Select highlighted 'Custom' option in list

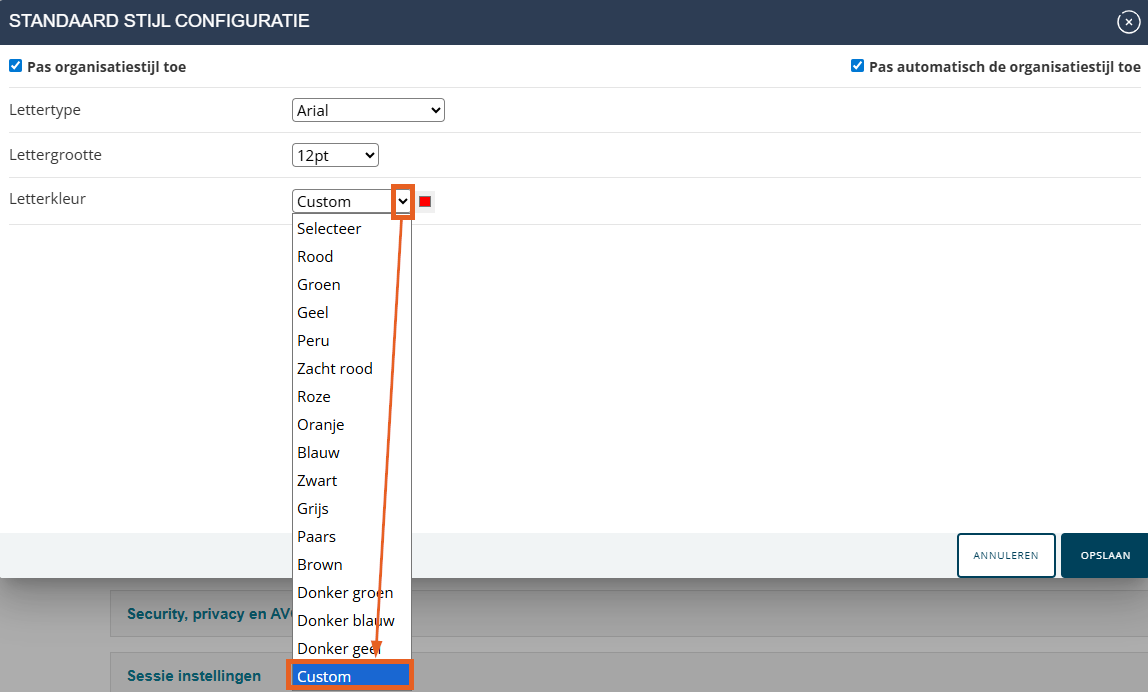pyautogui.click(x=351, y=676)
